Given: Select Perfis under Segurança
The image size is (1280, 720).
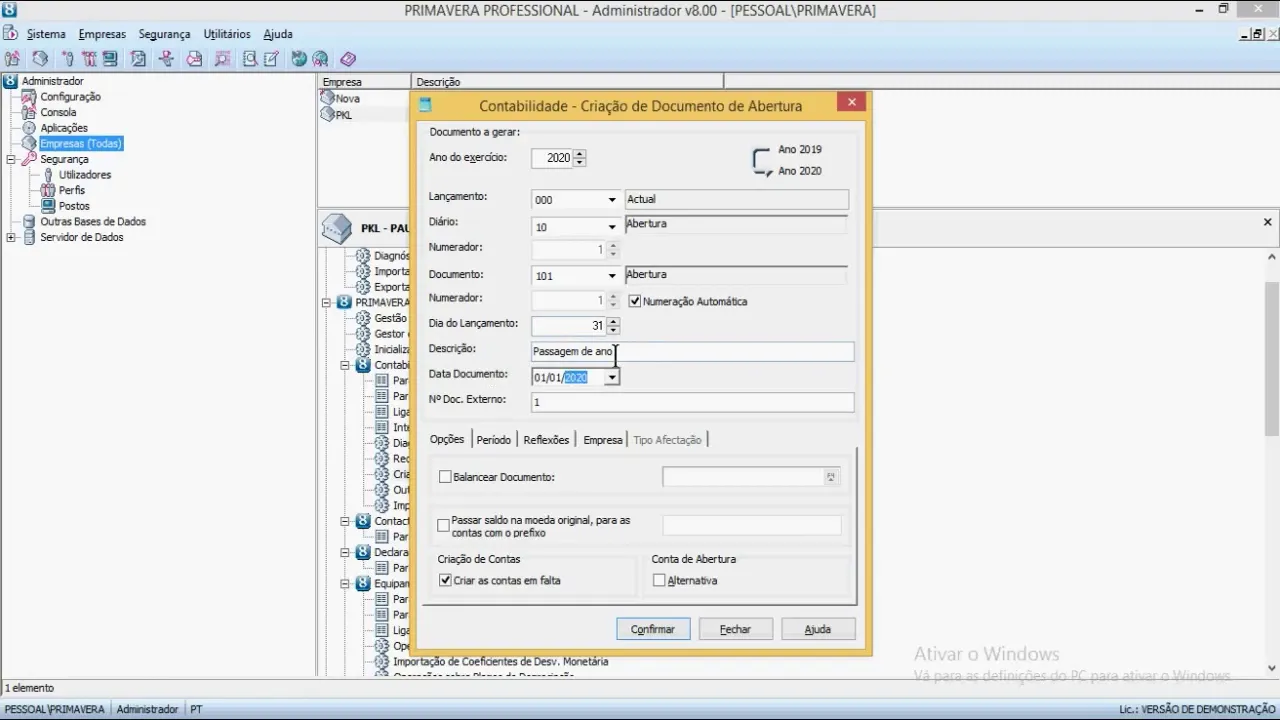Looking at the screenshot, I should tap(72, 190).
